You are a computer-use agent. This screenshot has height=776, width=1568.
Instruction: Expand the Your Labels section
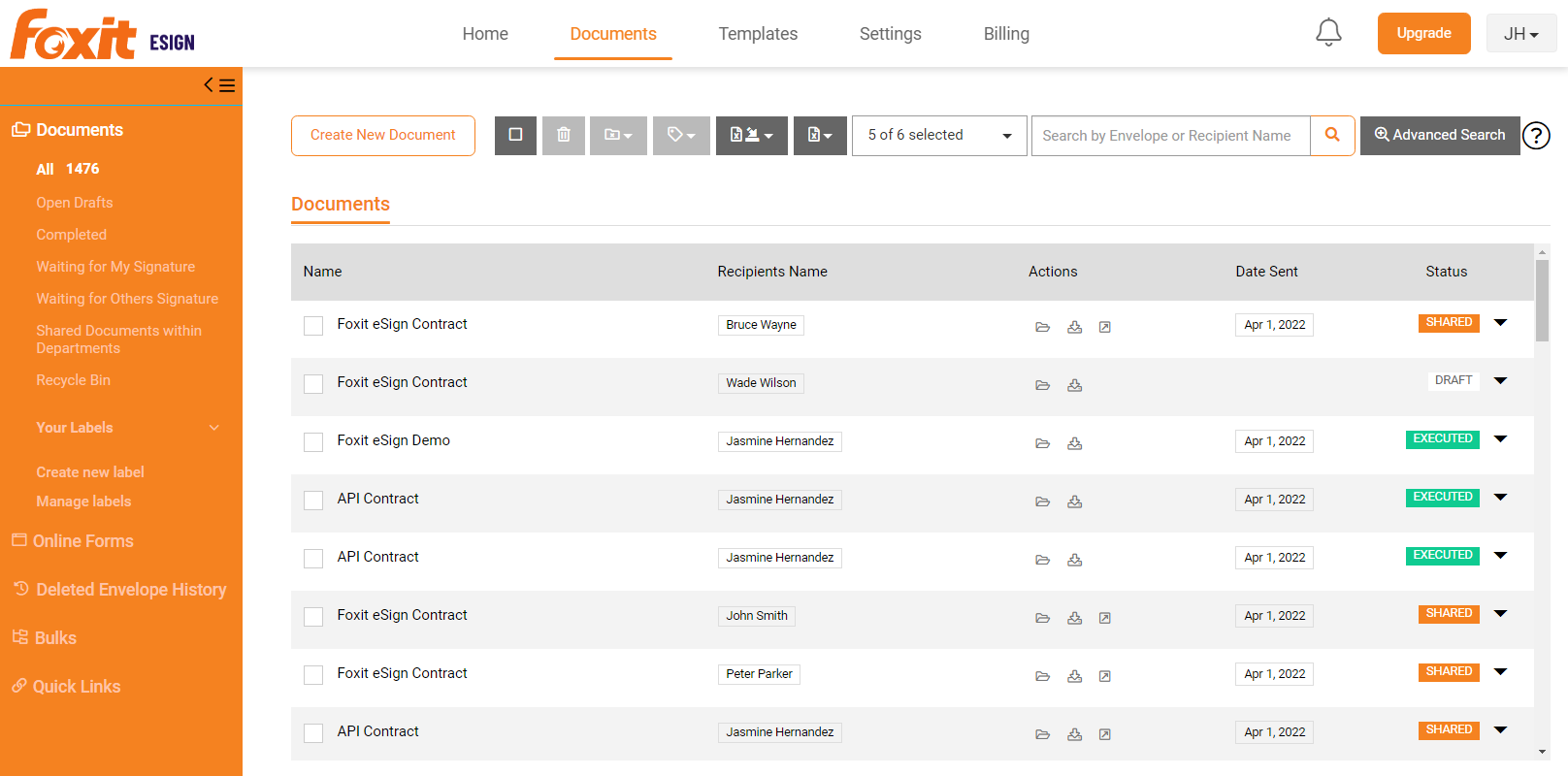[213, 428]
